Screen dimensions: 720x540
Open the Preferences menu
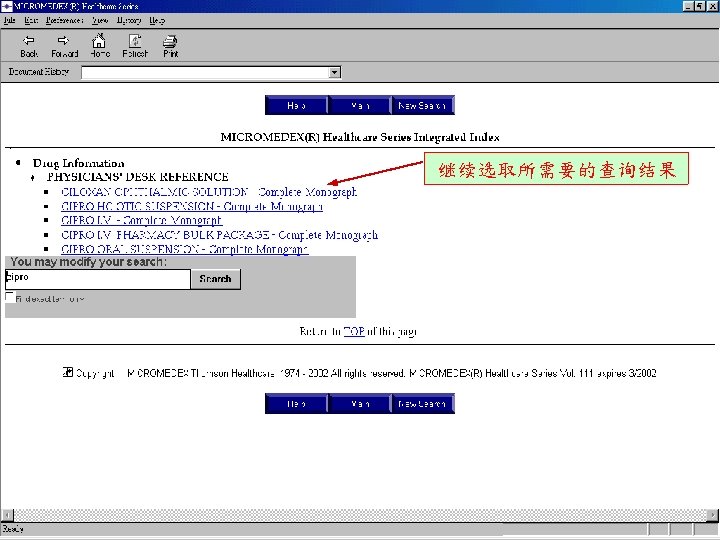tap(64, 21)
